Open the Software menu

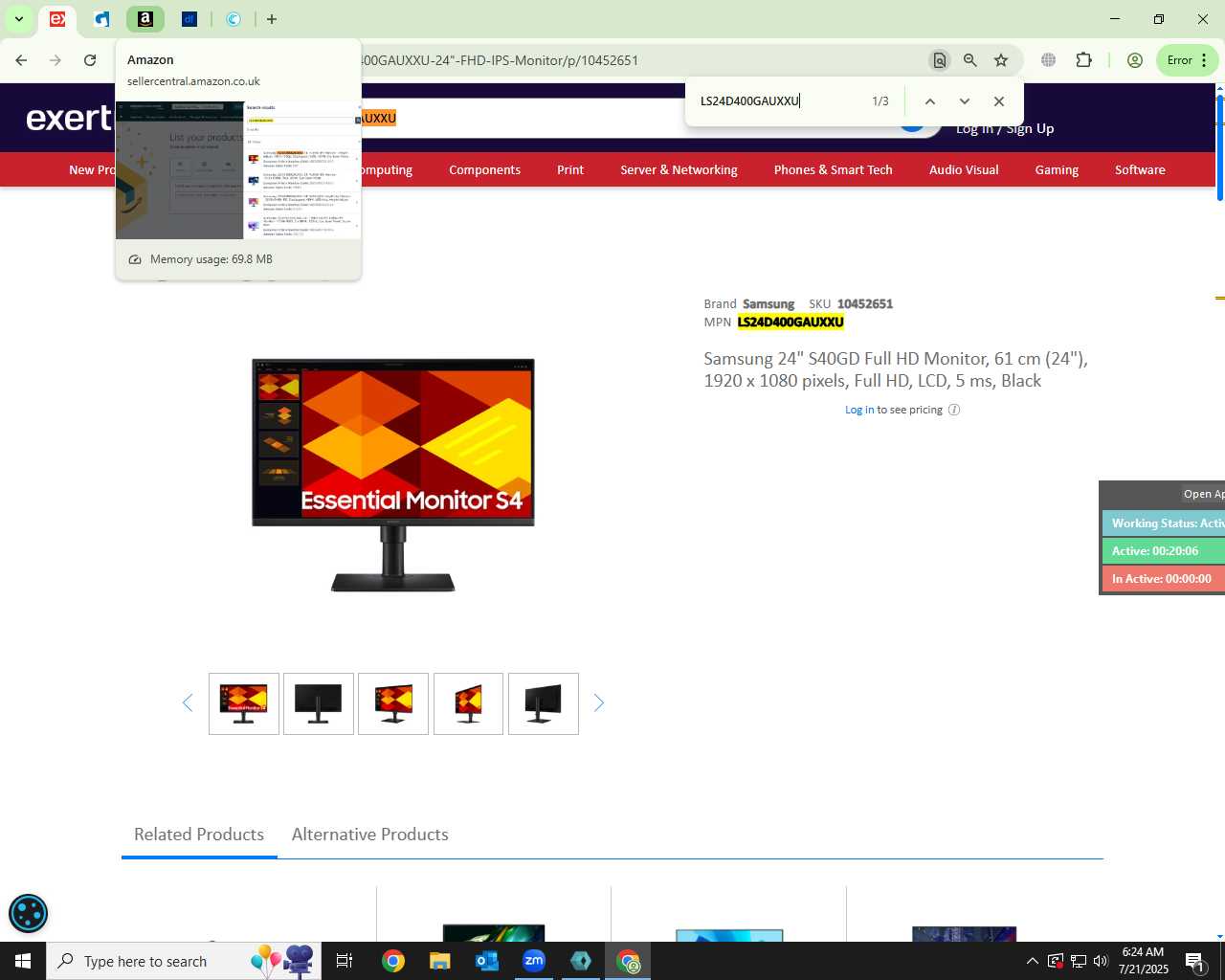pyautogui.click(x=1140, y=169)
